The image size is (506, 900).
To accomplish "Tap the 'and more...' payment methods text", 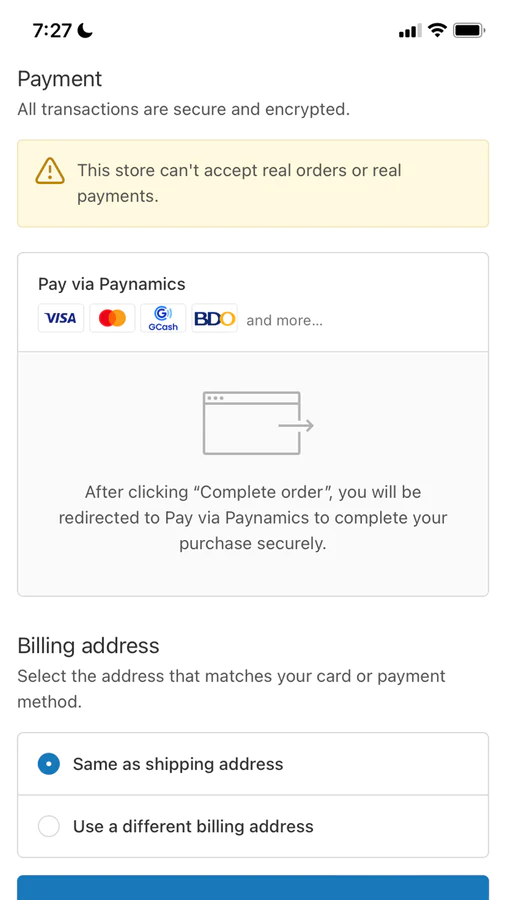I will [x=285, y=320].
